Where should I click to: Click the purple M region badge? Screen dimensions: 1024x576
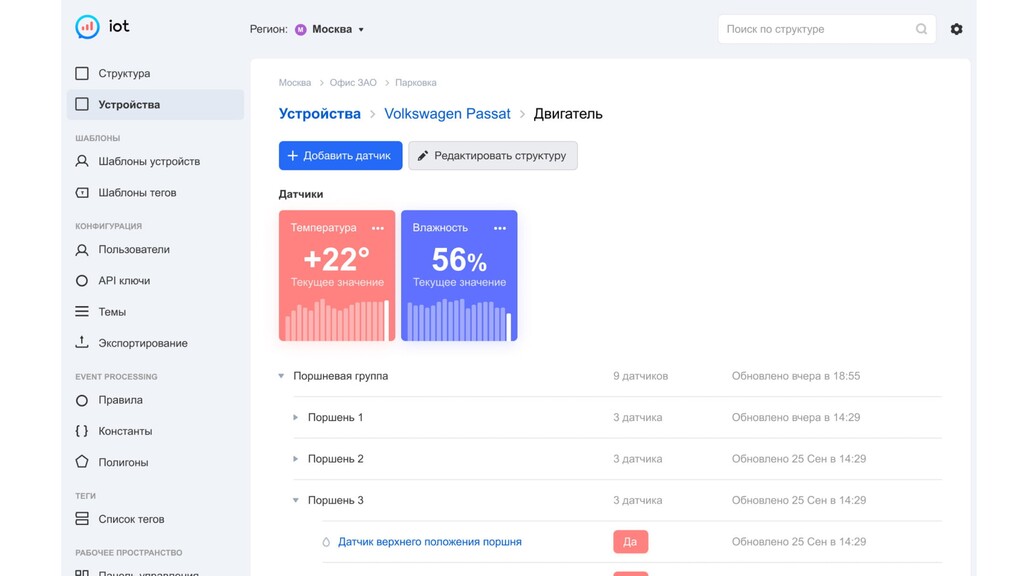300,29
